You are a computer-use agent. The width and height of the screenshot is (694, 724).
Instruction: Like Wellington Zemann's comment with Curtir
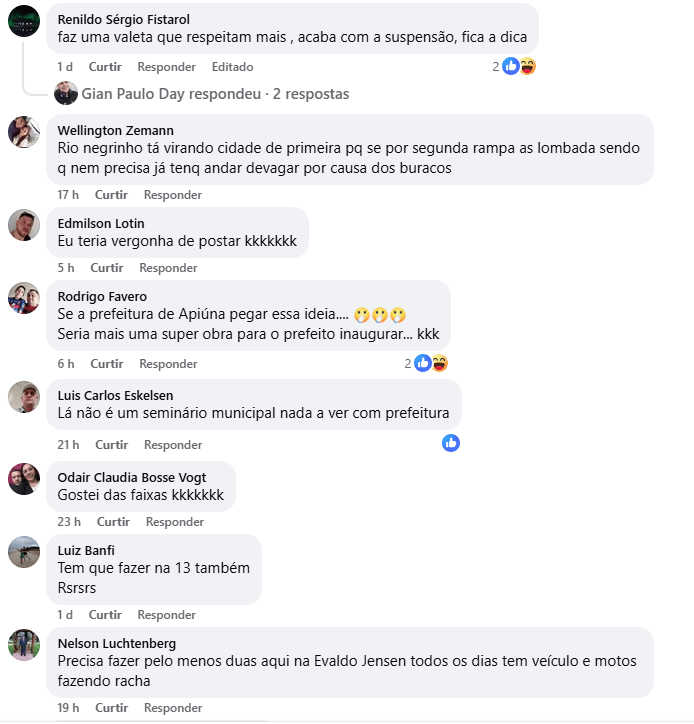[x=111, y=195]
